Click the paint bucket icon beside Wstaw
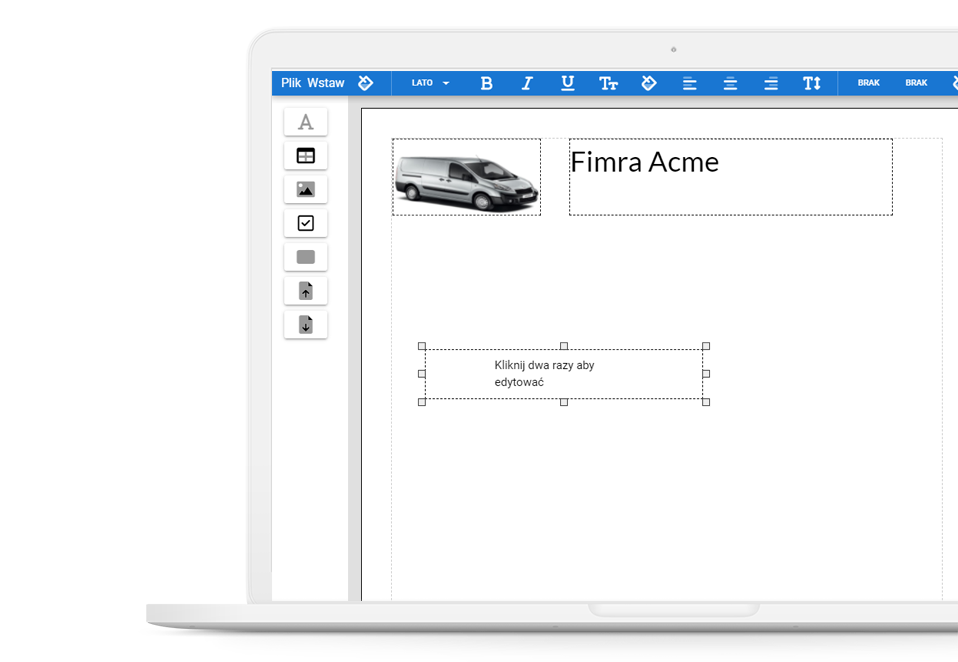 (366, 83)
